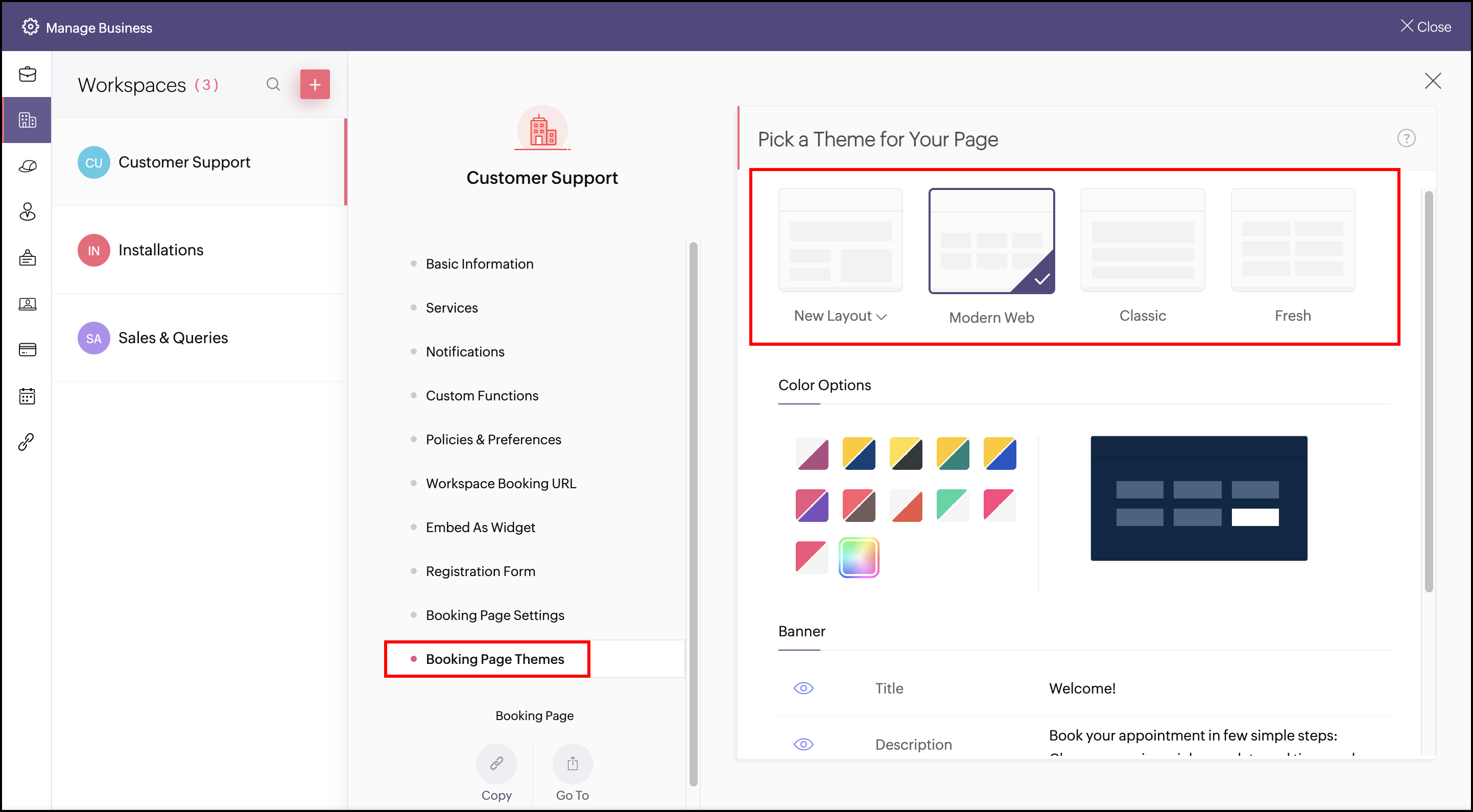Click Go To booking page icon
1473x812 pixels.
(x=572, y=763)
